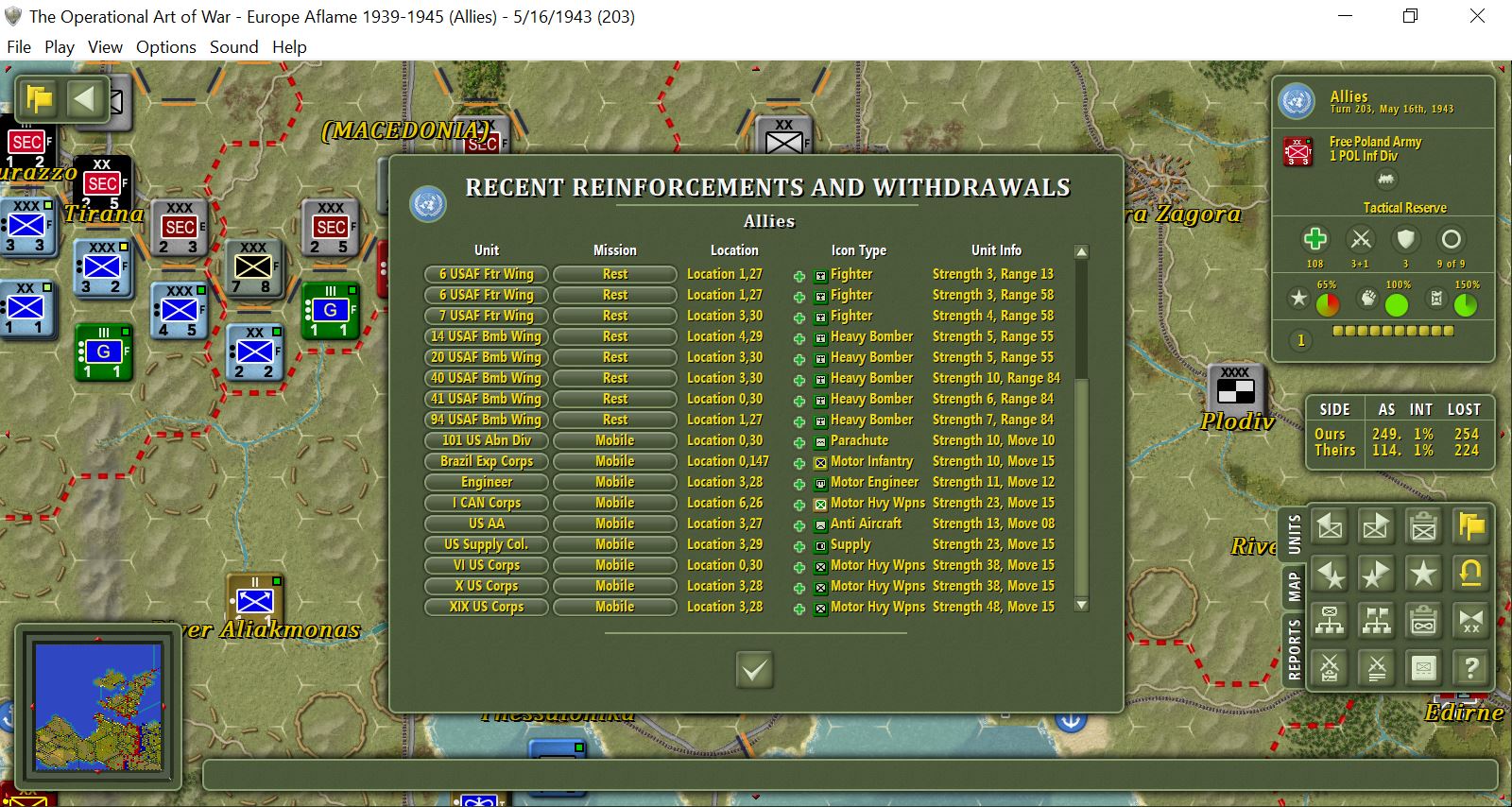Viewport: 1512px width, 807px height.
Task: Click US Supply Col. unit button
Action: click(487, 544)
